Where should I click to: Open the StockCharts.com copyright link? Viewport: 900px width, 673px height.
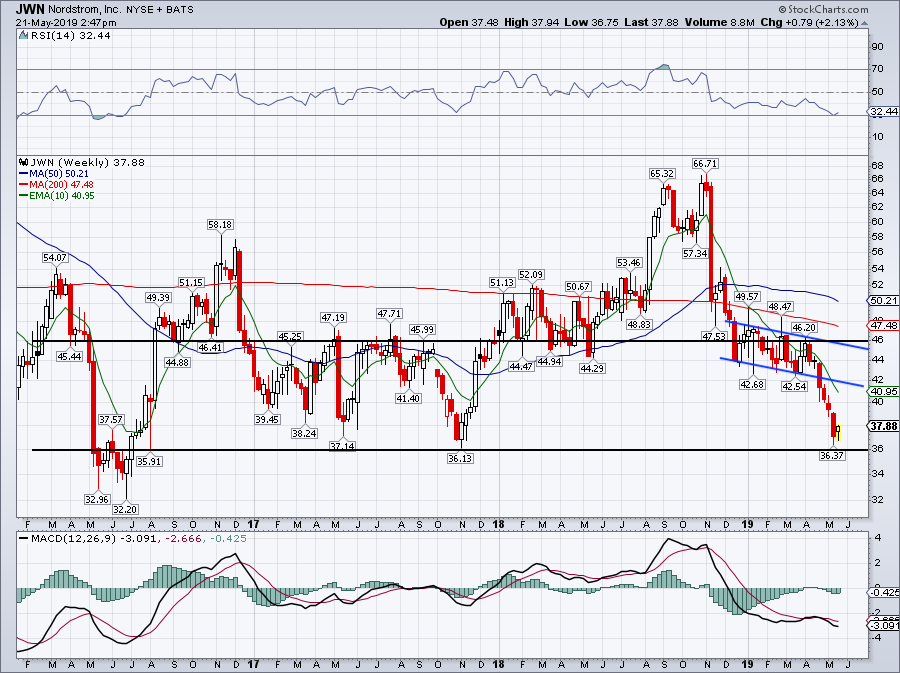pyautogui.click(x=824, y=10)
